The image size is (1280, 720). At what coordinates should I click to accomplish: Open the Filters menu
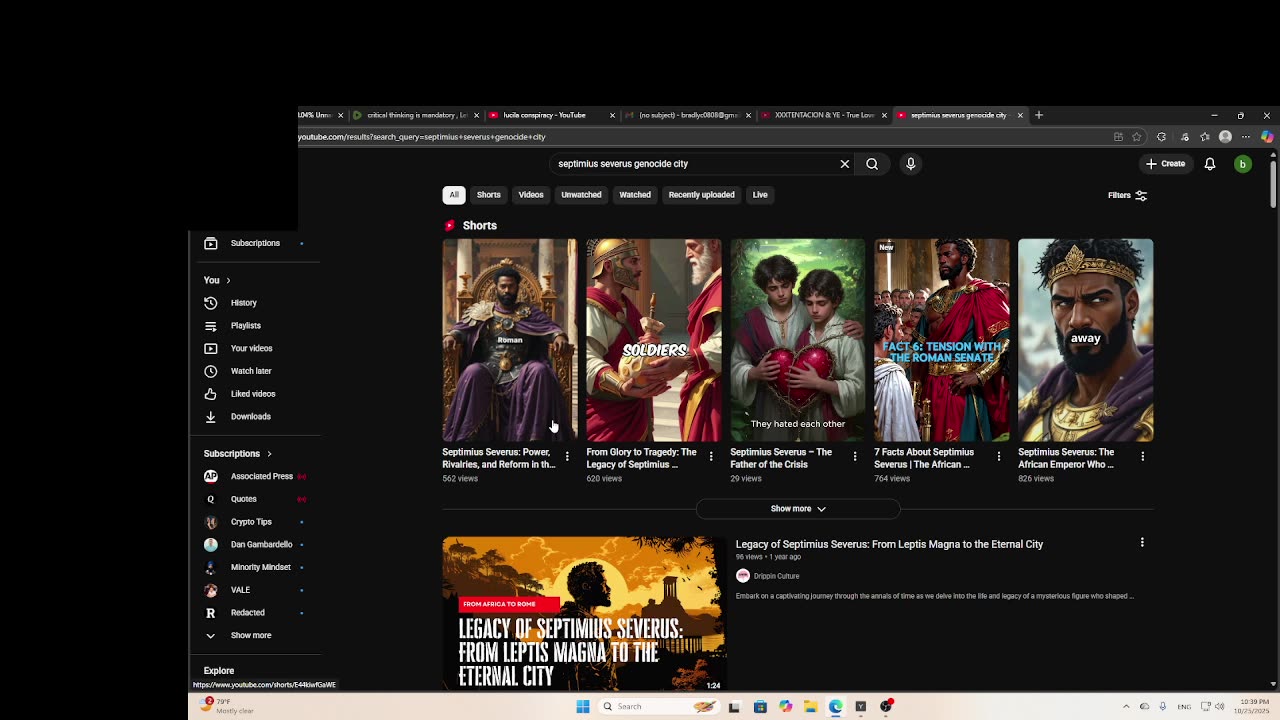[1127, 196]
